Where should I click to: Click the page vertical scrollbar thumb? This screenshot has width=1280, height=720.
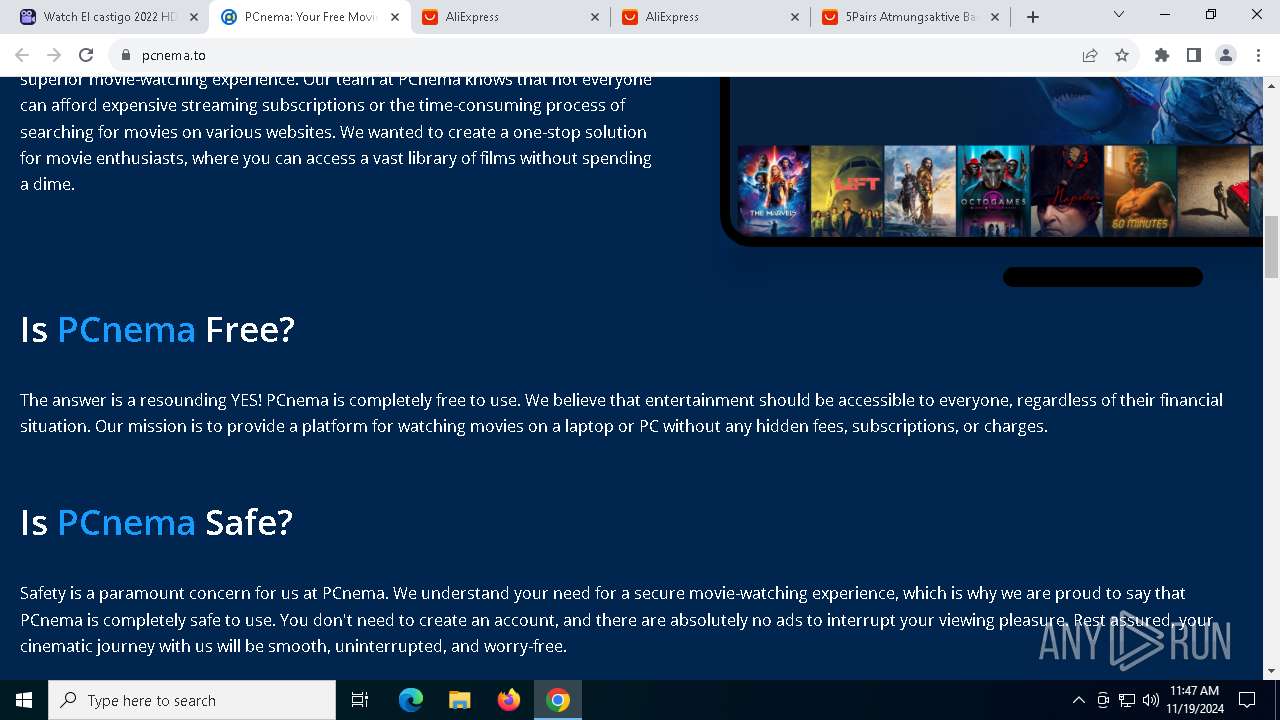1272,246
